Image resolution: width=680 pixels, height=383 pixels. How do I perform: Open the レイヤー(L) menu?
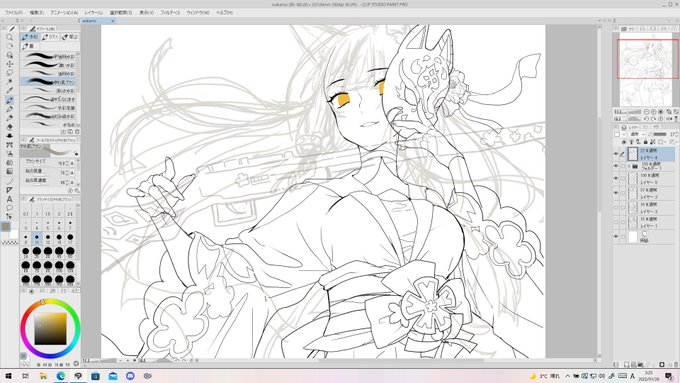point(94,13)
